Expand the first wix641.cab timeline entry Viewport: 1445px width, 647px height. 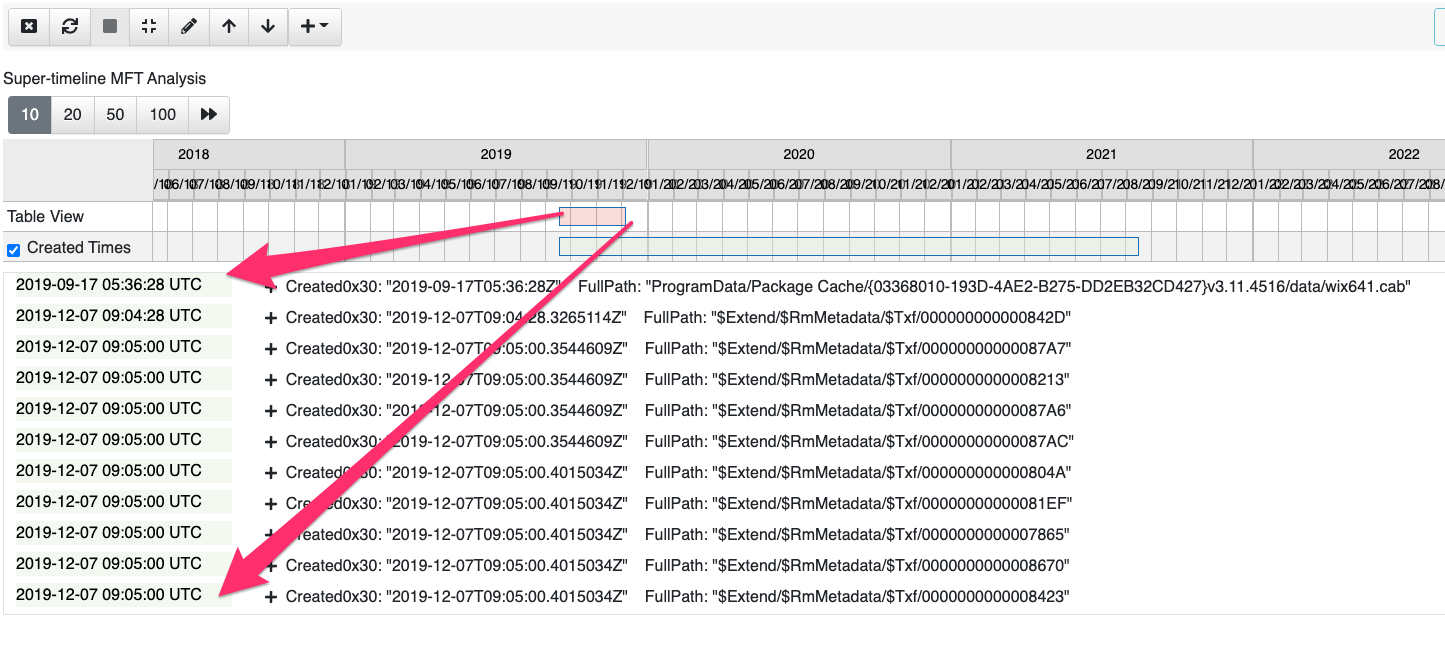coord(268,287)
